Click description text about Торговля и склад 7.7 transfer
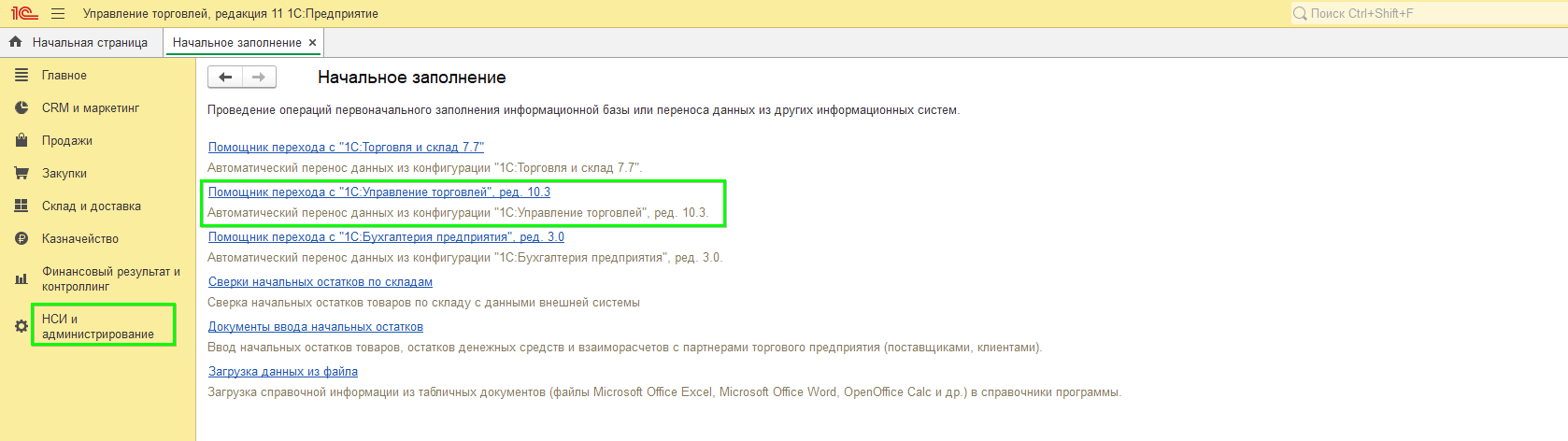Screen dimensions: 1568x441 point(424,167)
